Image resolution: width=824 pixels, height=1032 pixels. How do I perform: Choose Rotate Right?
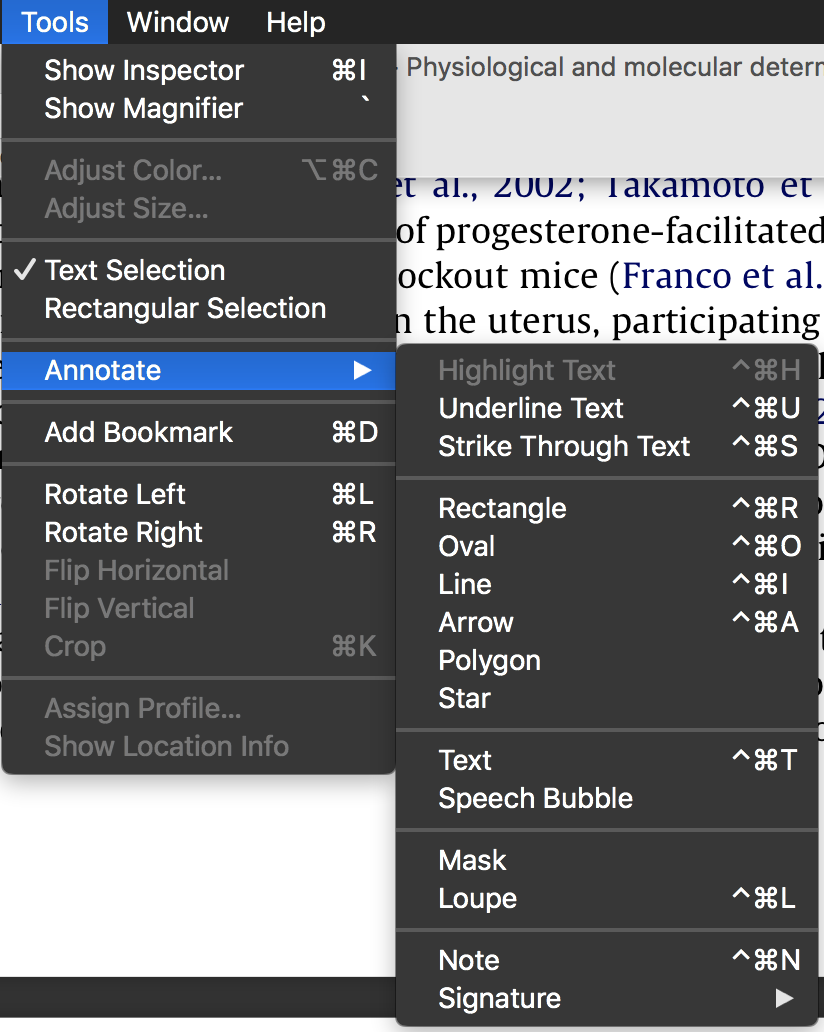pyautogui.click(x=124, y=532)
